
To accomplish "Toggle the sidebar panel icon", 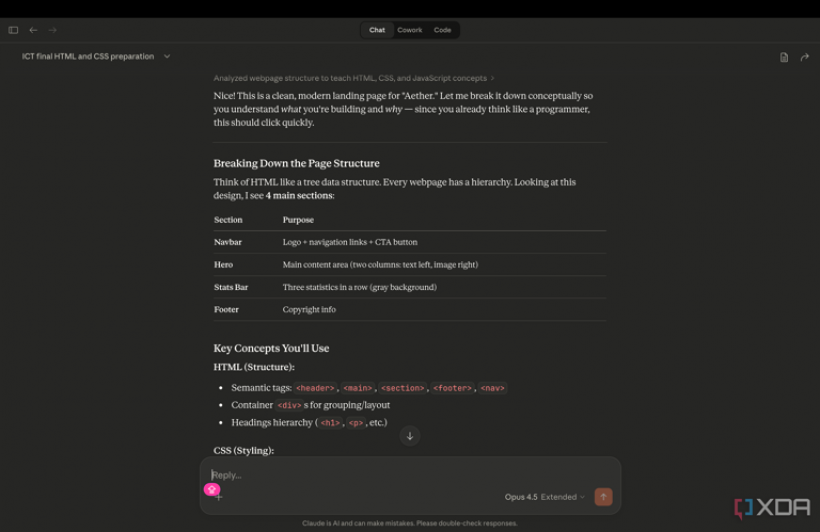I will click(x=13, y=30).
